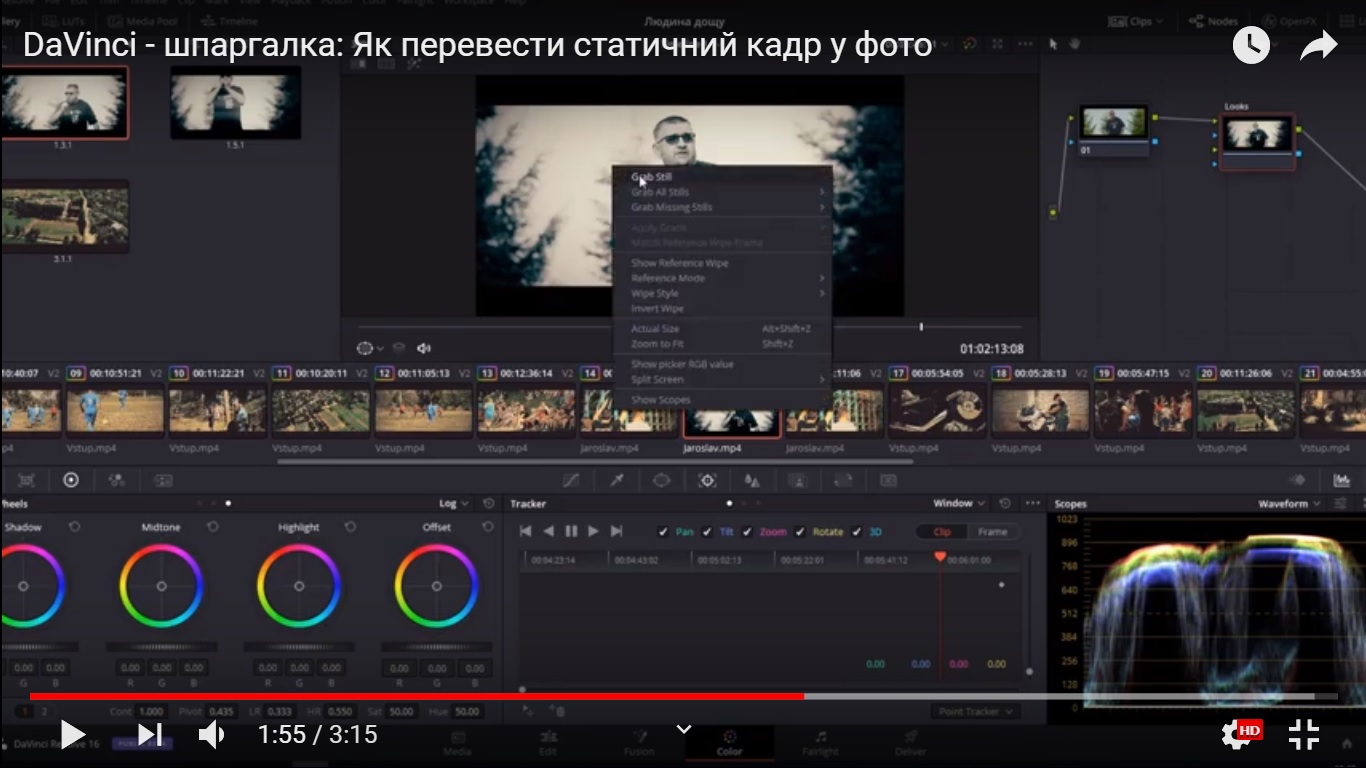Select the Qualifier eyedropper icon
1366x768 pixels.
coord(617,480)
